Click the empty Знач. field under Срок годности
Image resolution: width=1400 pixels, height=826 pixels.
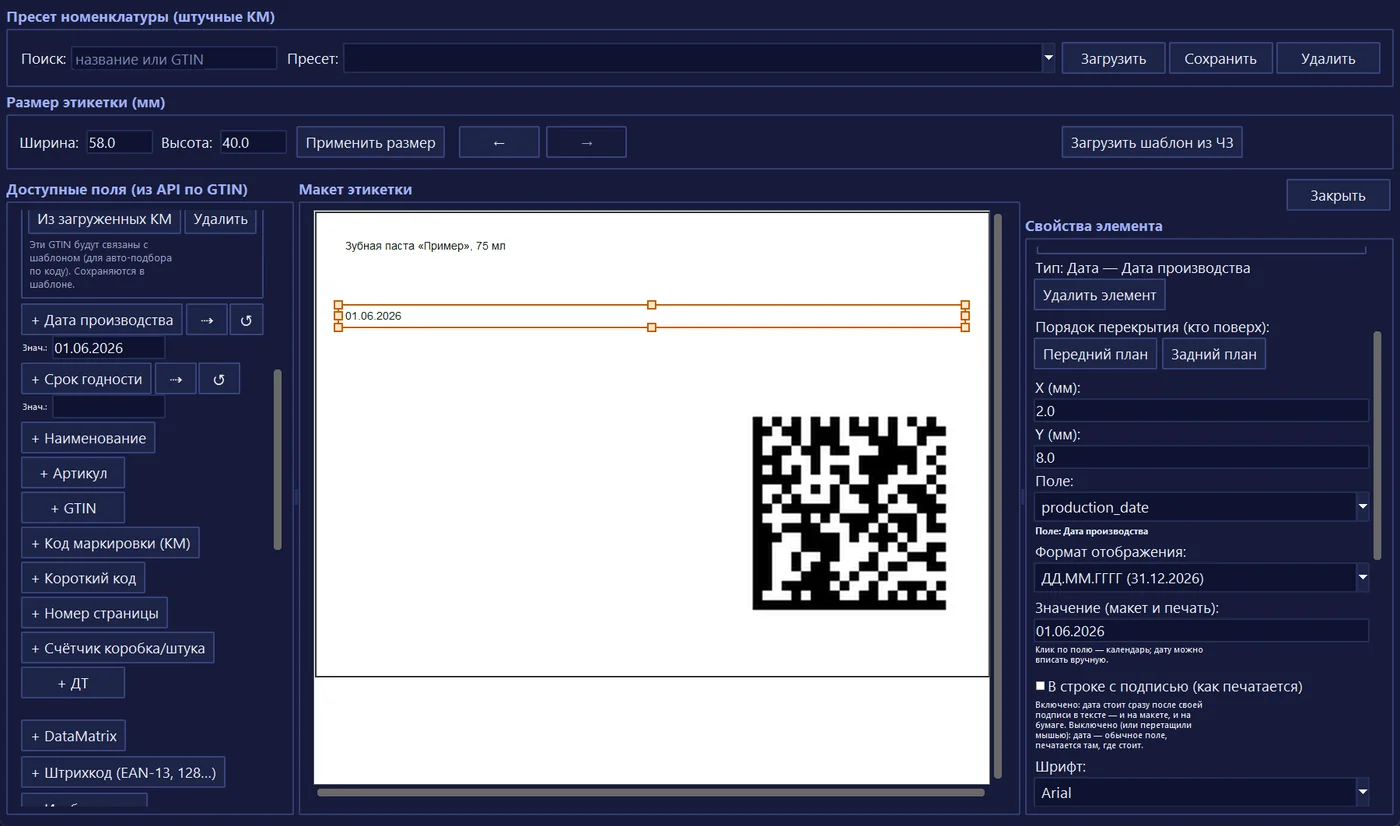[x=109, y=406]
